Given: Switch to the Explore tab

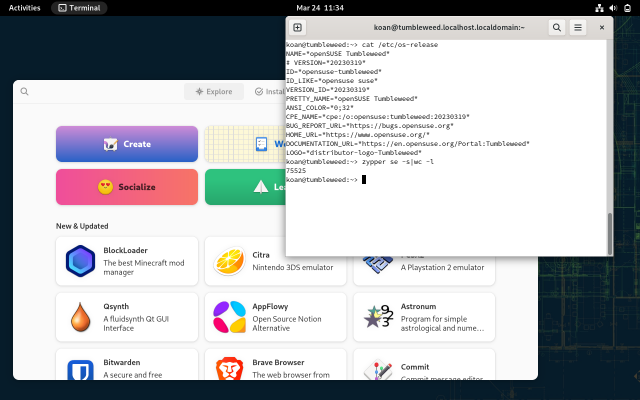Looking at the screenshot, I should 214,92.
